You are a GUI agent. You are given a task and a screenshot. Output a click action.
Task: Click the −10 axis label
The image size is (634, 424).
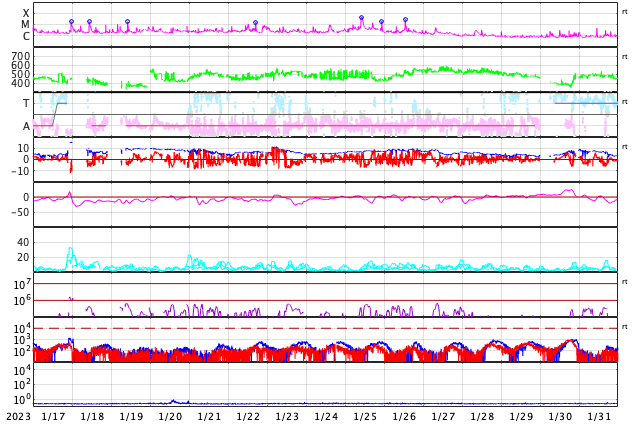pyautogui.click(x=19, y=171)
